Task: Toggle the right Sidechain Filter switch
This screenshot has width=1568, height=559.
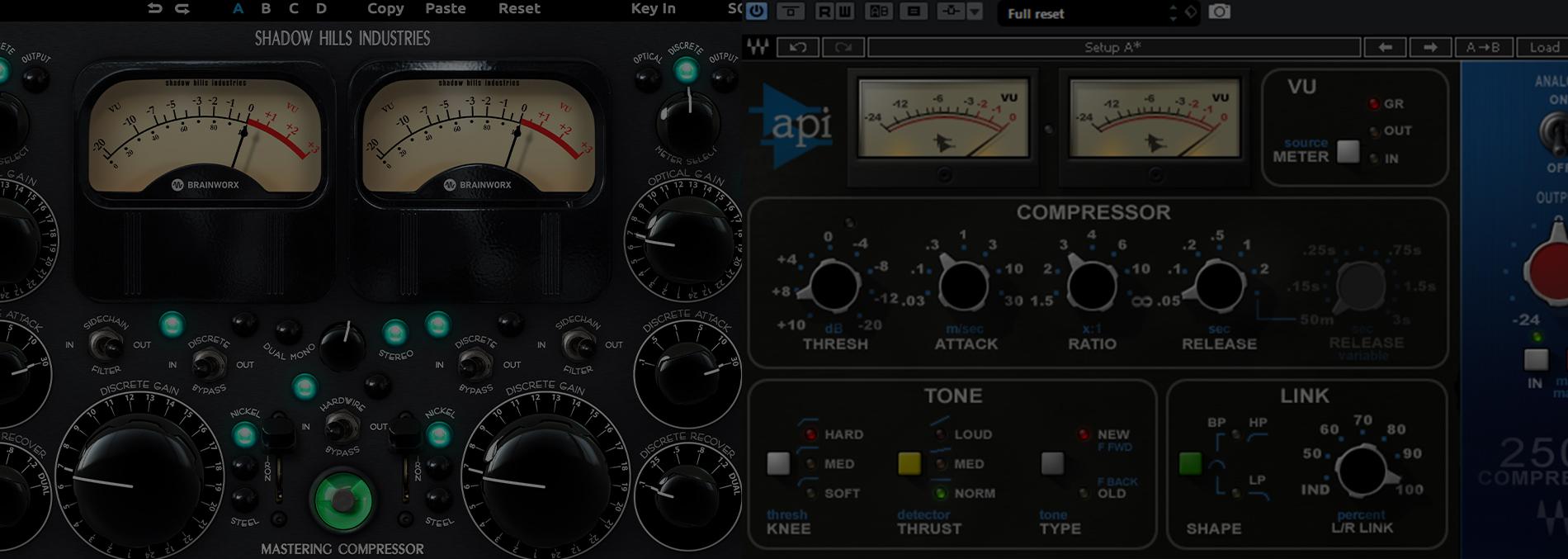Action: point(578,343)
